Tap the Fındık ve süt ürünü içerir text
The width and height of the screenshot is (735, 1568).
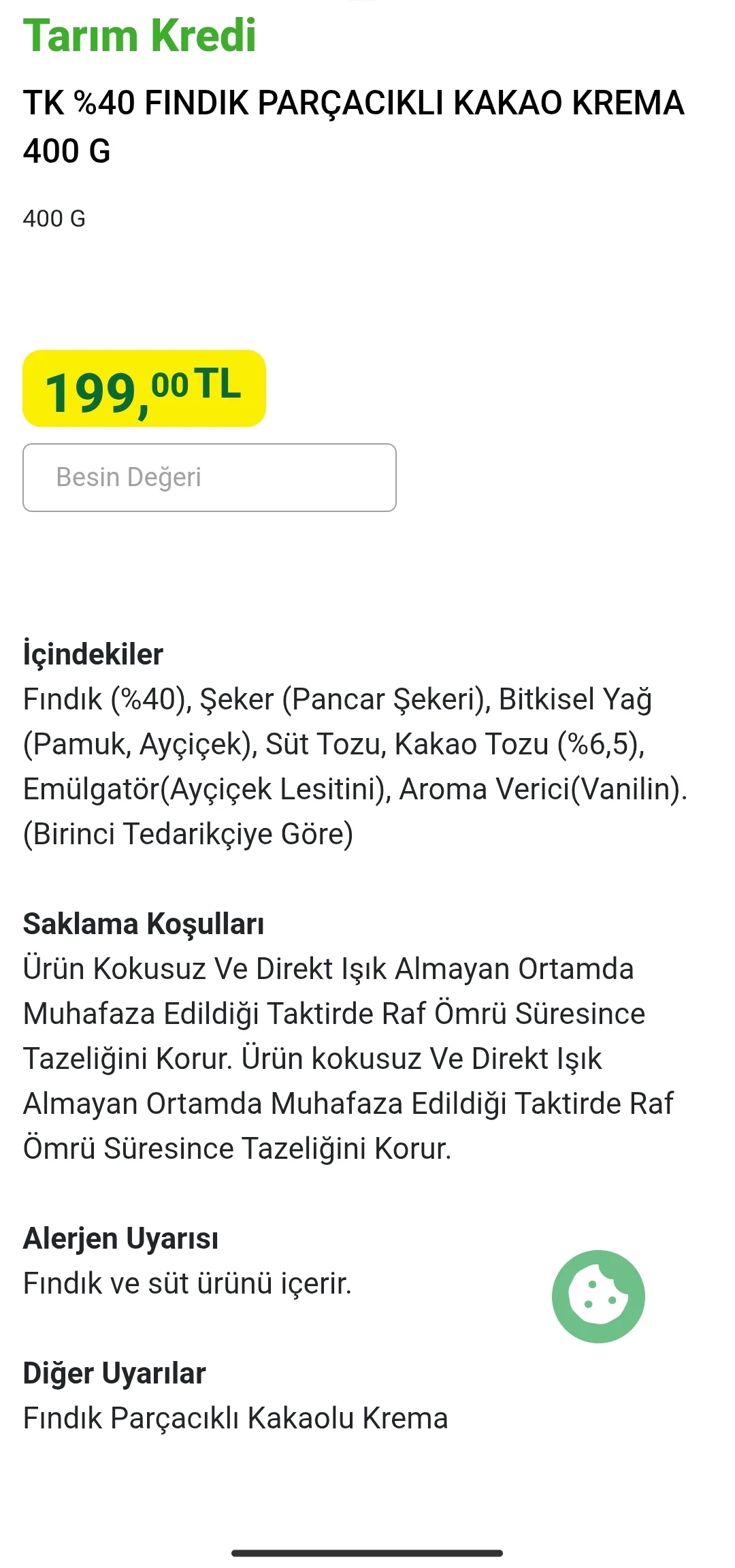coord(187,1283)
